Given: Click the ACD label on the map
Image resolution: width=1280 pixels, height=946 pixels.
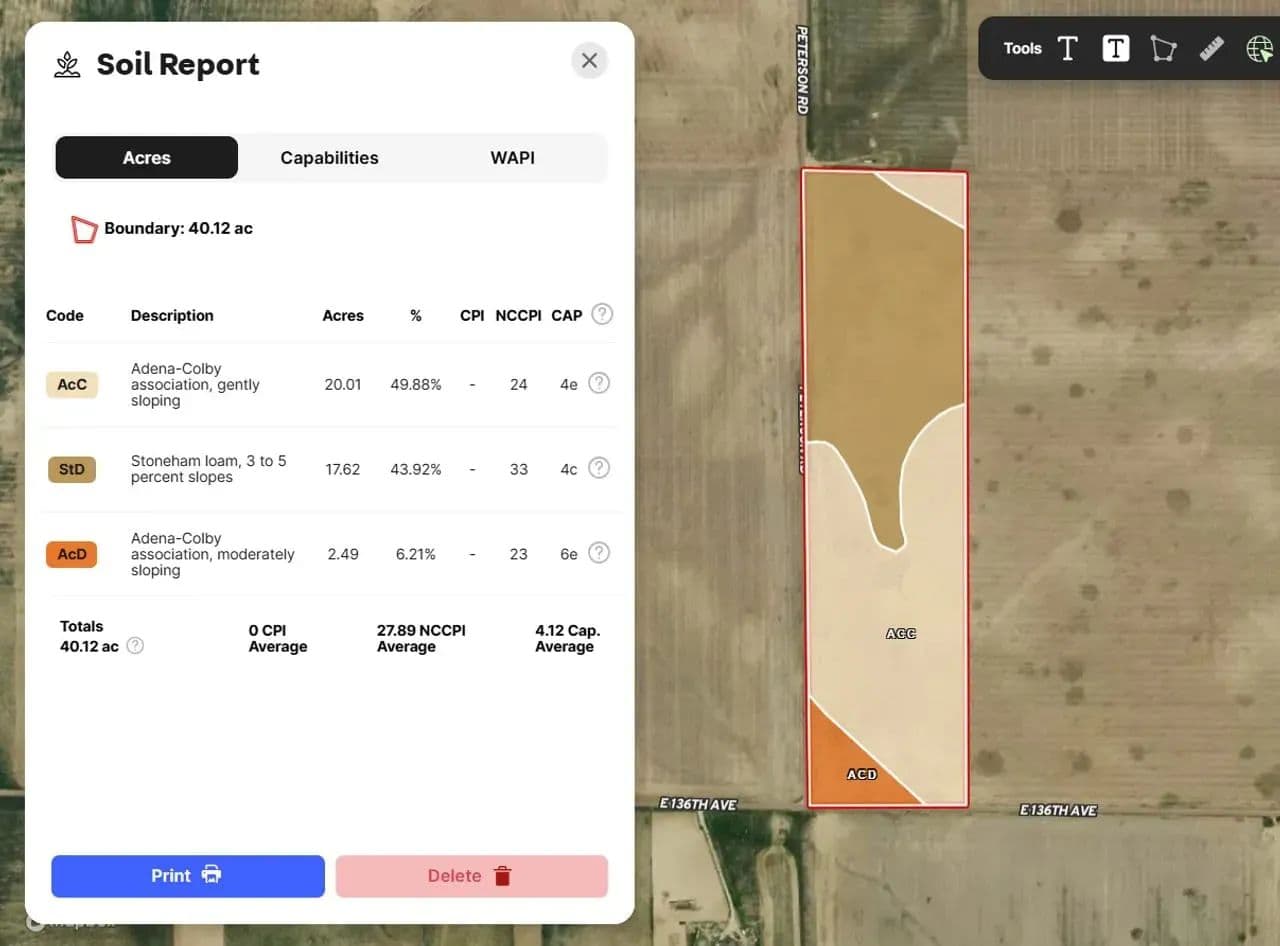Looking at the screenshot, I should click(861, 774).
